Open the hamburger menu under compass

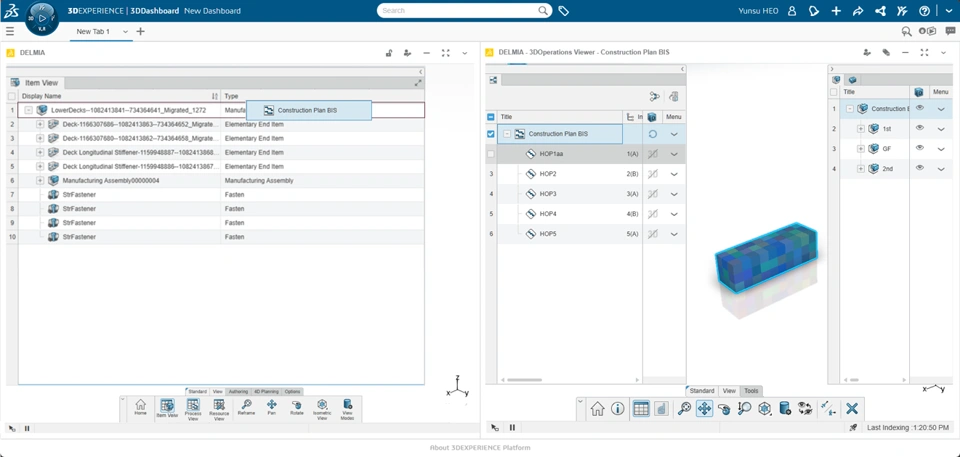point(10,31)
